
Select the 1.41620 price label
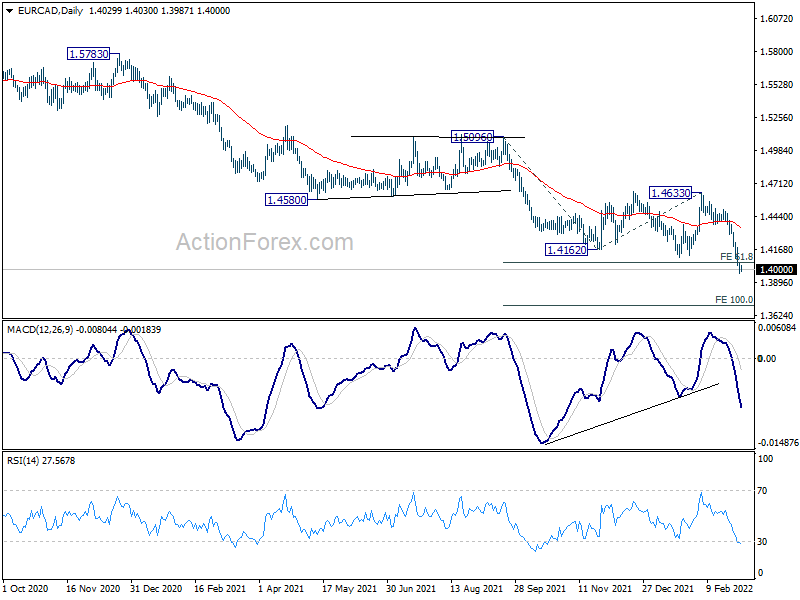click(x=566, y=250)
